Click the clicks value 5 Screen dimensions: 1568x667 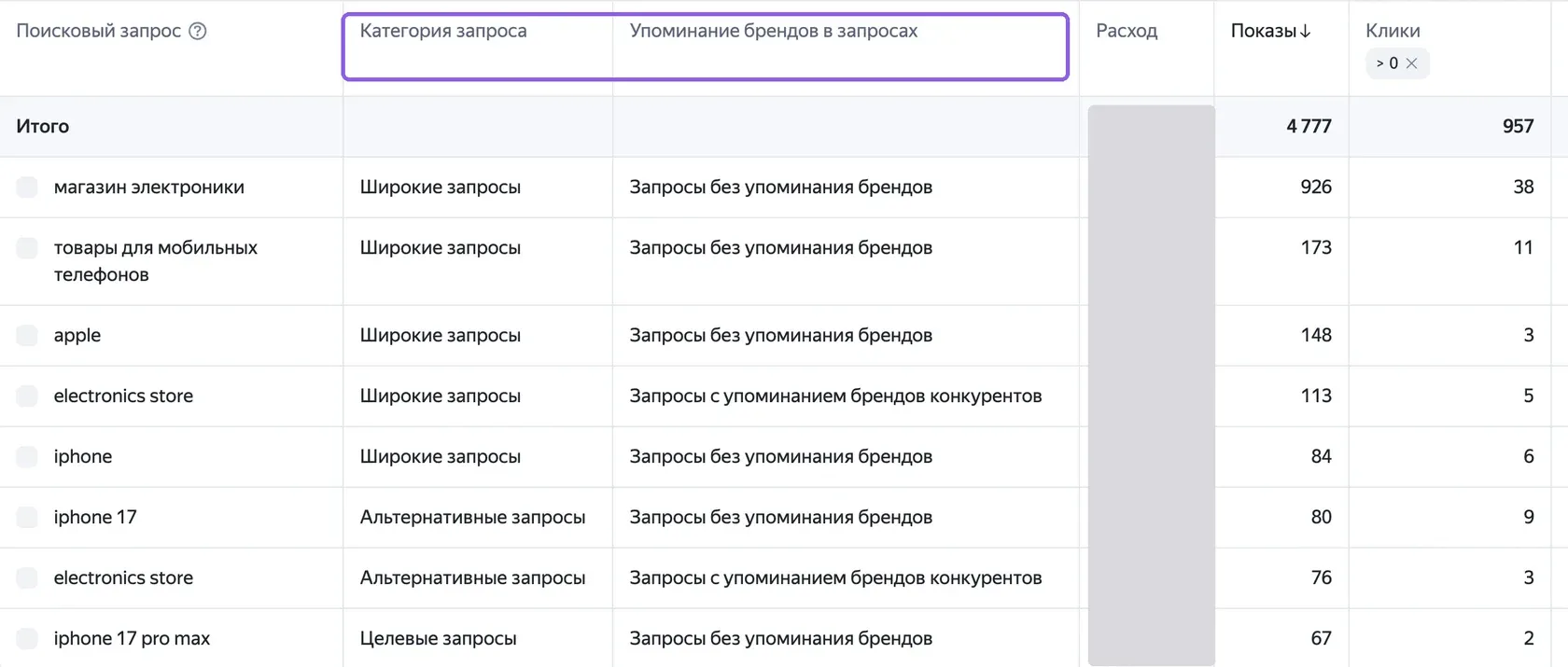[1529, 396]
